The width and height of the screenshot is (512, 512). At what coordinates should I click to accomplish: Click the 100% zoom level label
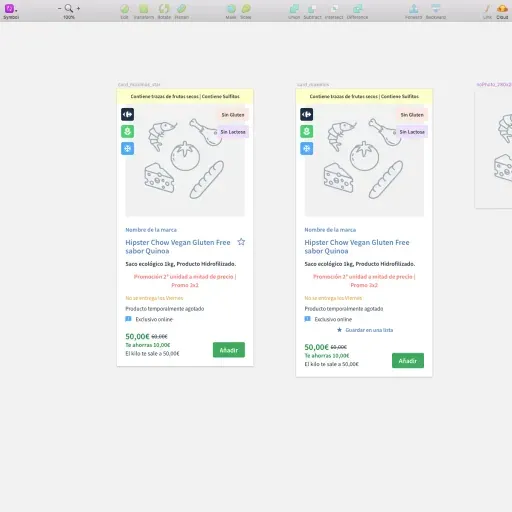[69, 17]
